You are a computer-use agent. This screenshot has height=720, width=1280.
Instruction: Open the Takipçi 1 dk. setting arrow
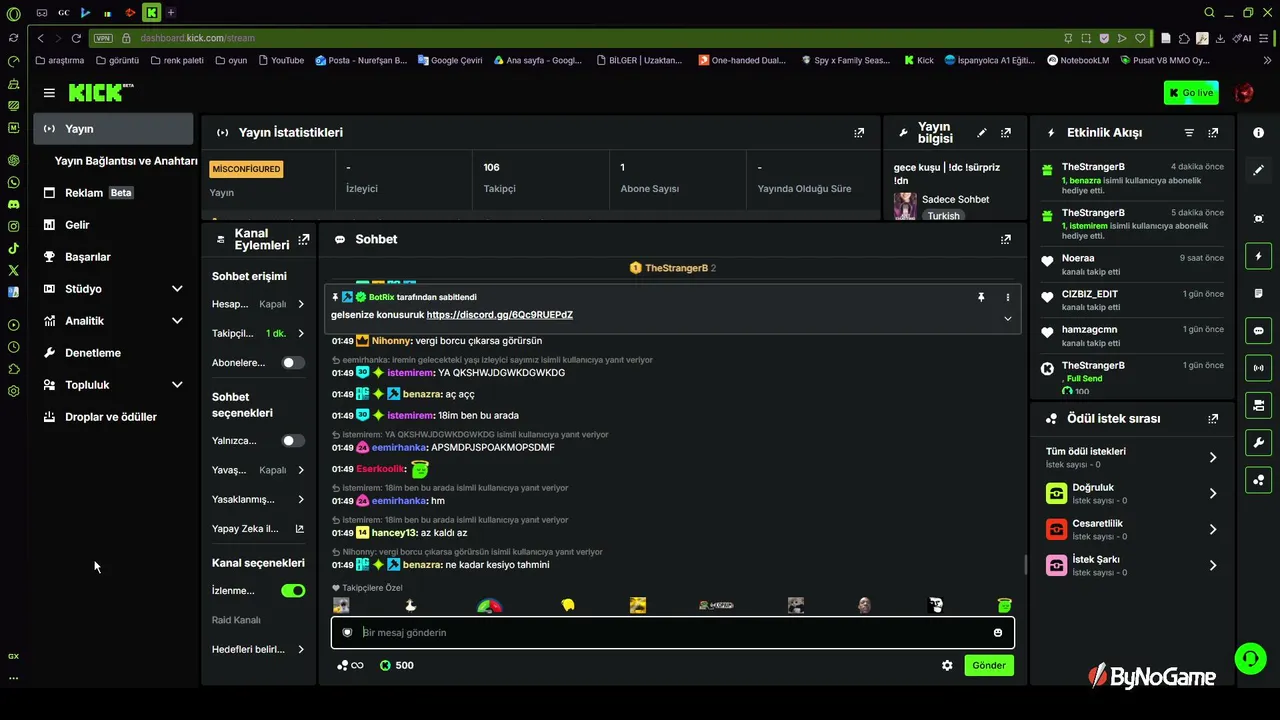click(301, 333)
